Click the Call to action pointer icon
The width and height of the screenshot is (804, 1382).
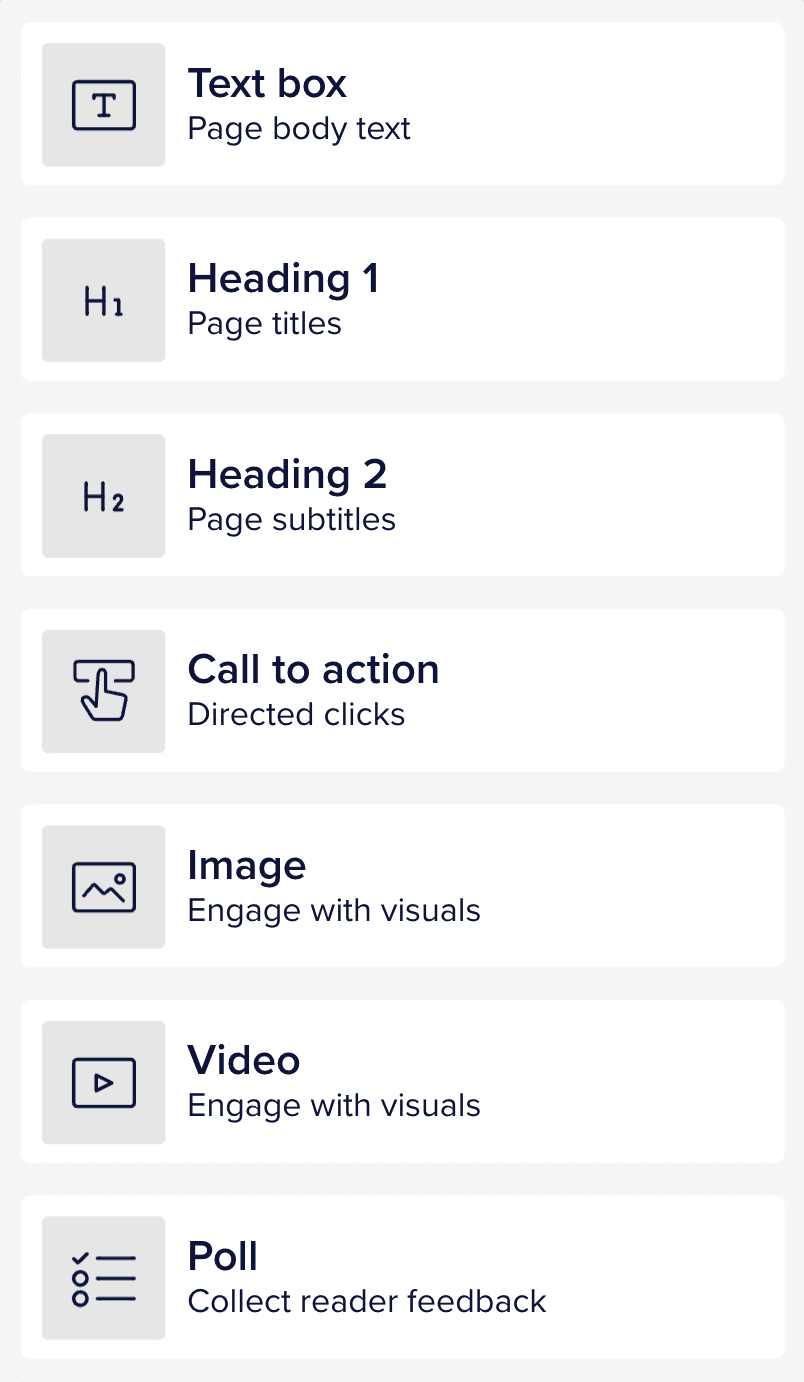103,691
